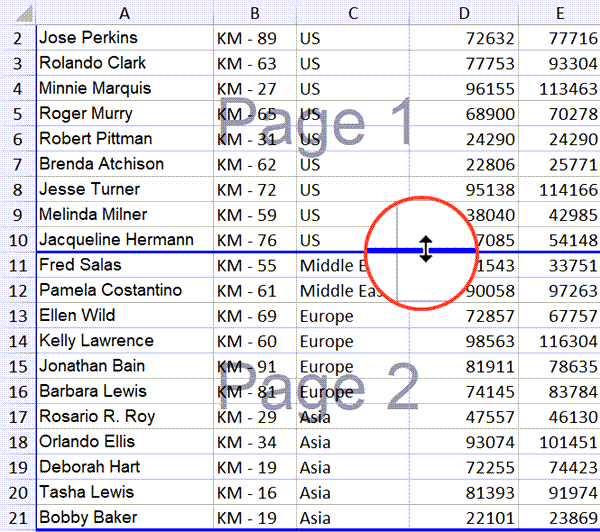Click the column E header
Viewport: 600px width, 532px height.
click(564, 13)
